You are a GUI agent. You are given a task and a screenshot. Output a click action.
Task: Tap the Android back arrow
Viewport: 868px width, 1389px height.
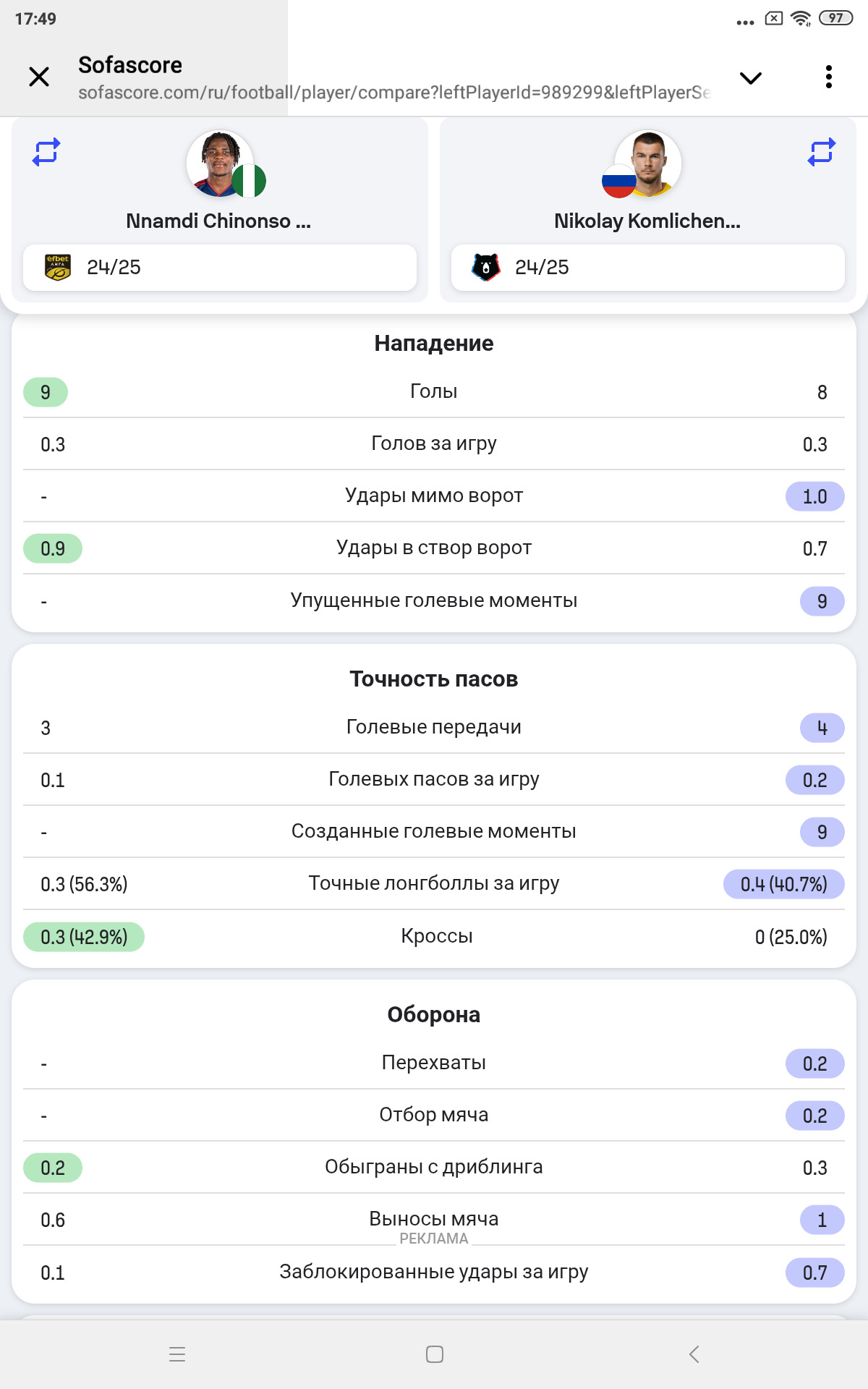click(694, 1354)
